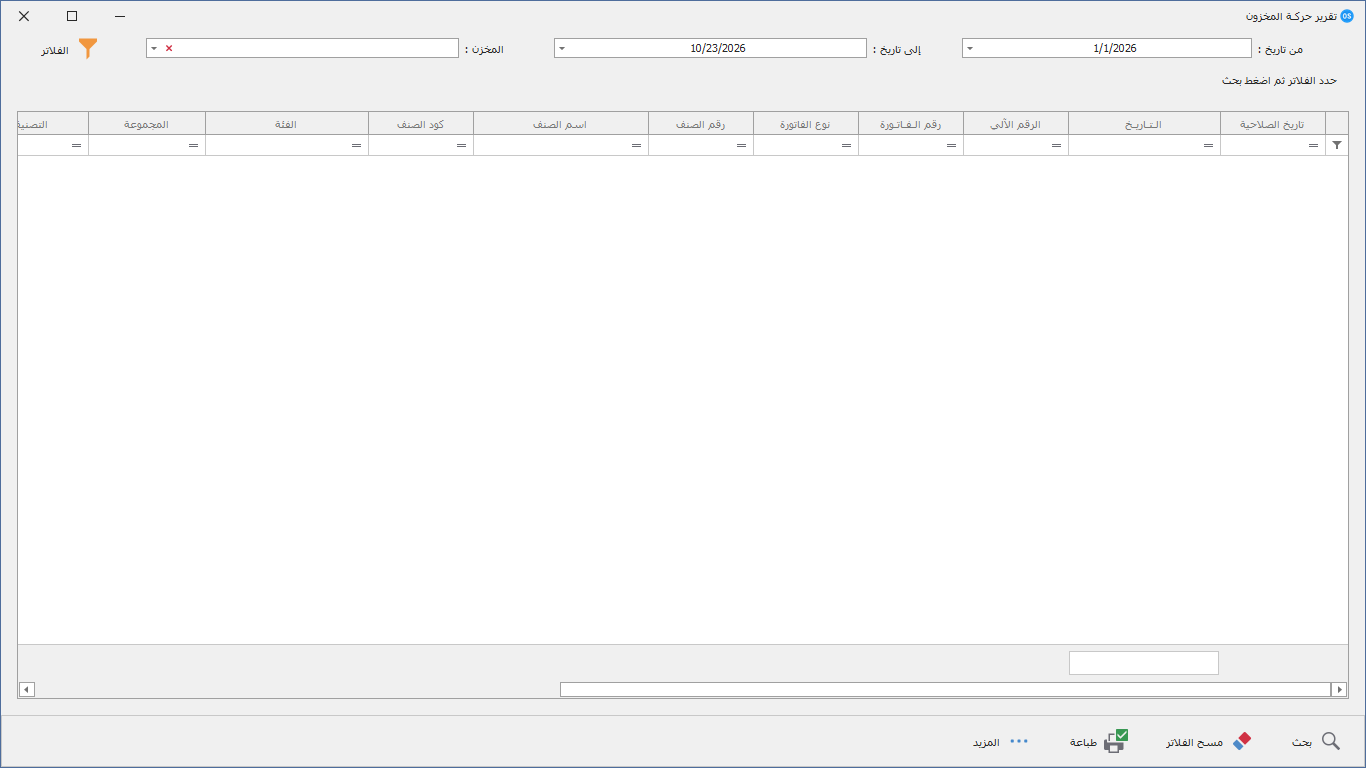Click the app icon in the title bar
The width and height of the screenshot is (1366, 768).
(x=1346, y=16)
